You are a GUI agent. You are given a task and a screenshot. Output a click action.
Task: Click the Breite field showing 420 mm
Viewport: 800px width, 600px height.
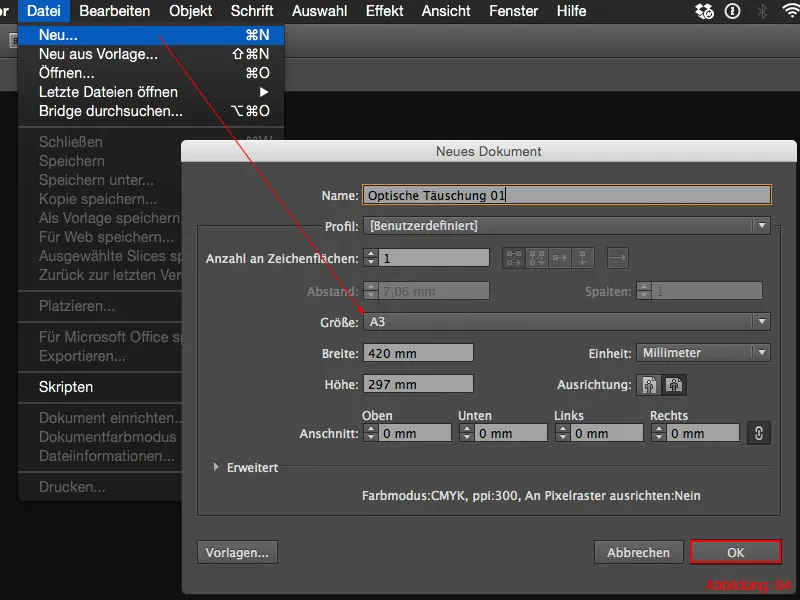point(418,353)
